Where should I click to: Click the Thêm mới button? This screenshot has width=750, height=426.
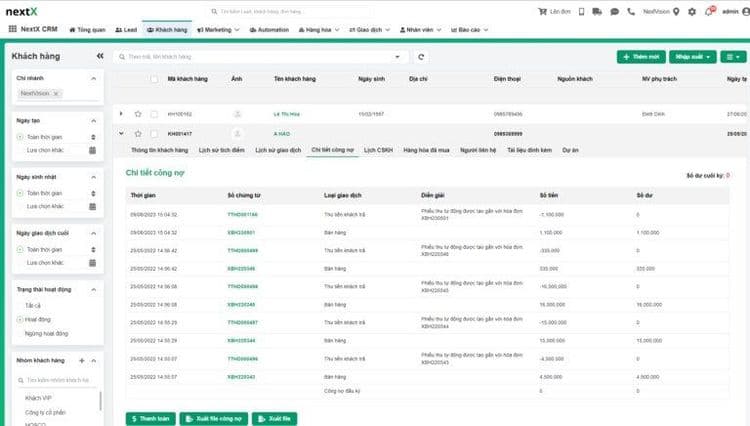(639, 57)
